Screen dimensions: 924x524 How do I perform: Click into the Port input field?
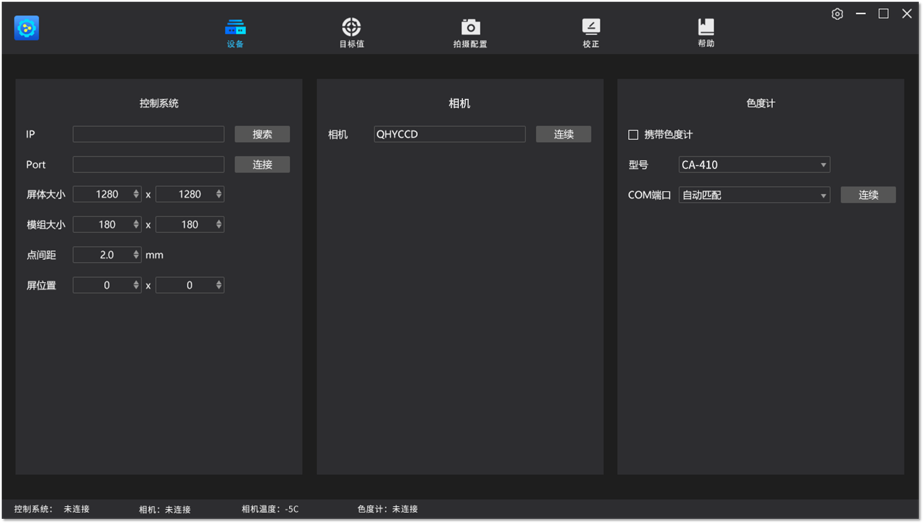pos(148,165)
